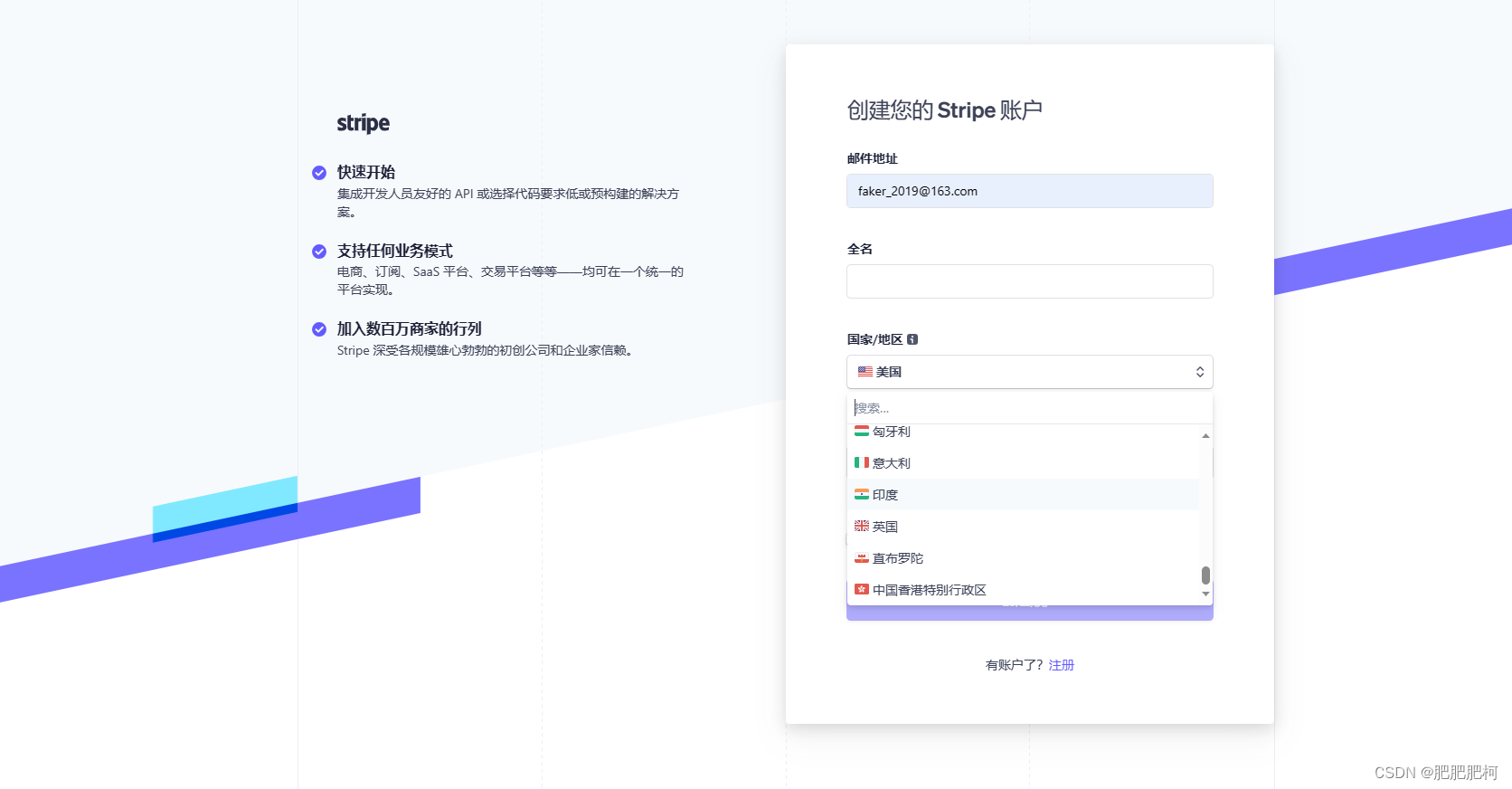Click the text starting 集成开发人员友好的 API
1512x789 pixels.
(x=508, y=203)
